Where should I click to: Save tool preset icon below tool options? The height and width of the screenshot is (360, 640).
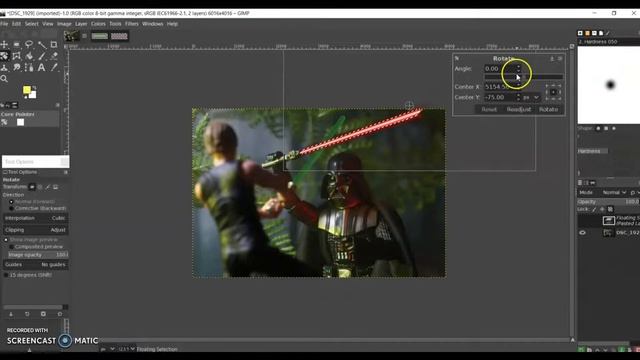coord(11,314)
